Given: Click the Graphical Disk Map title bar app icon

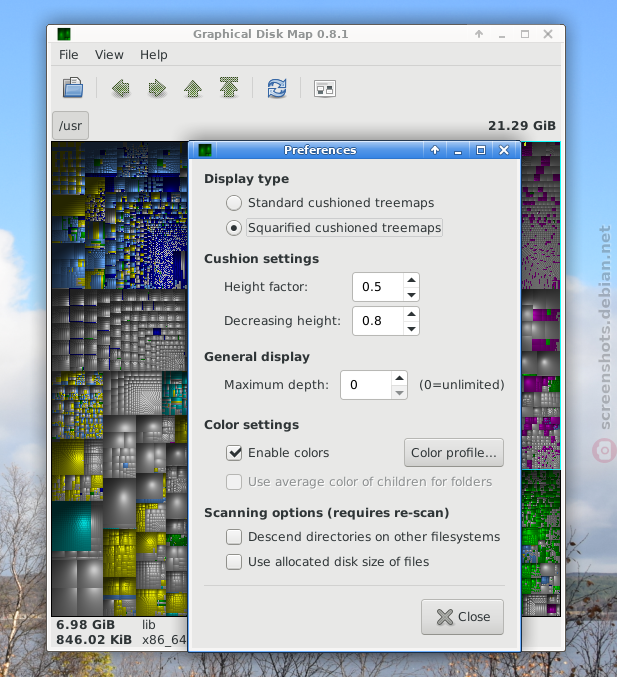Looking at the screenshot, I should pyautogui.click(x=64, y=34).
